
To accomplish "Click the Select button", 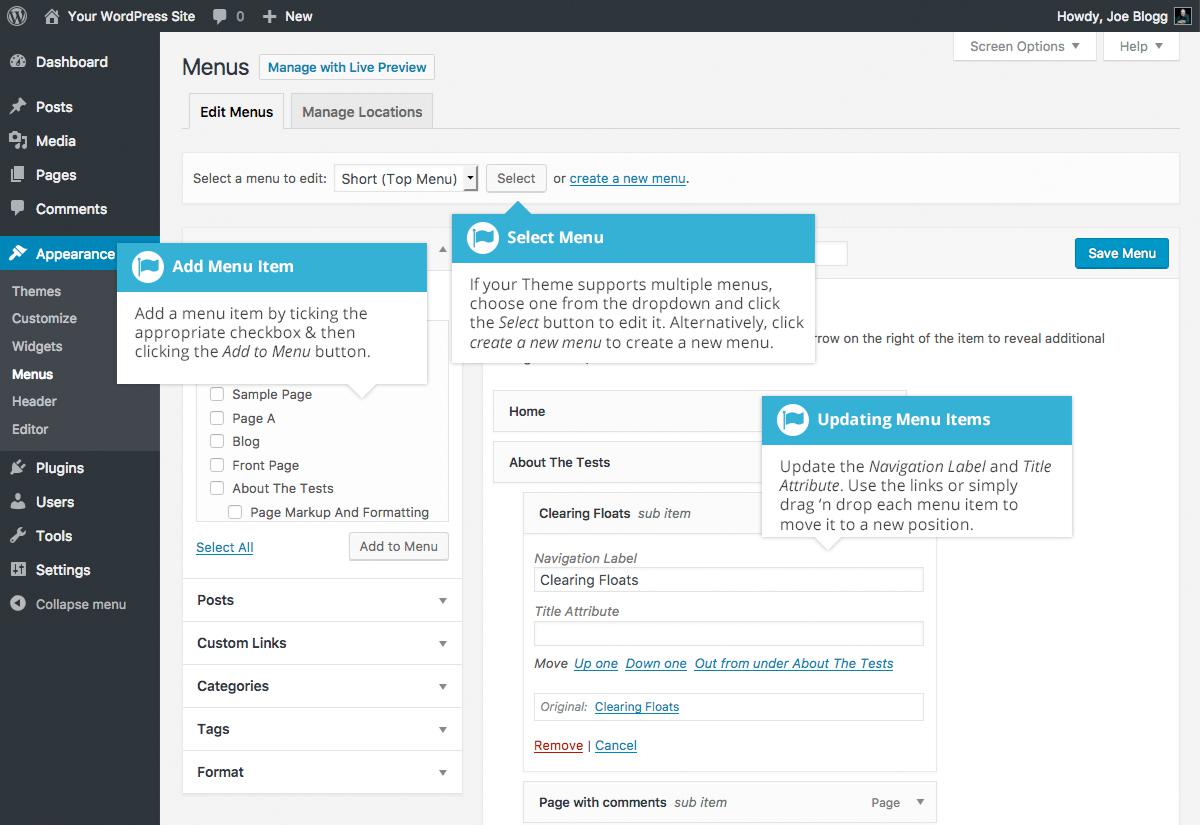I will pos(516,178).
